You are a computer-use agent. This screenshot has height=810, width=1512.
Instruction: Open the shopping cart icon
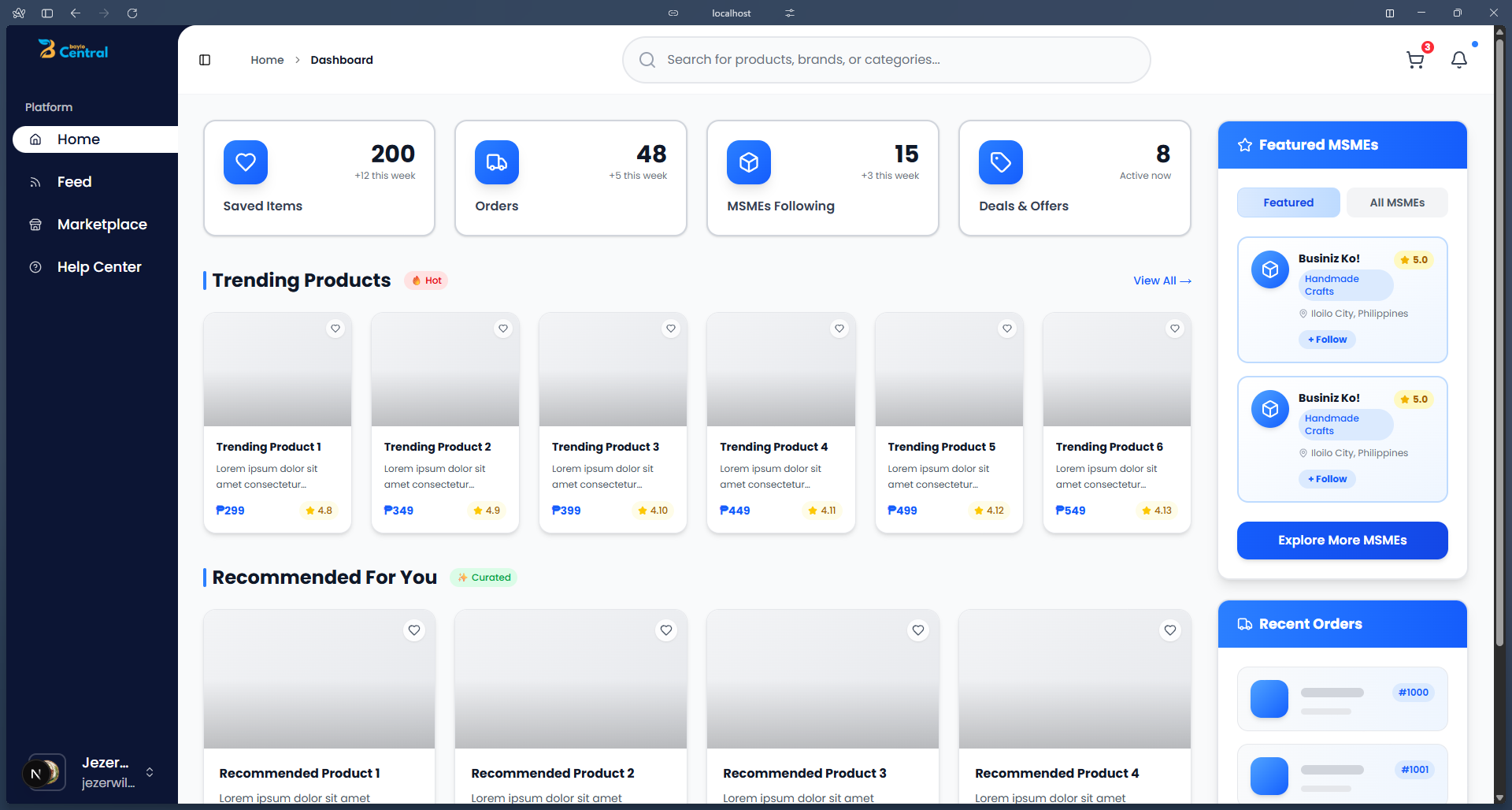click(x=1415, y=60)
